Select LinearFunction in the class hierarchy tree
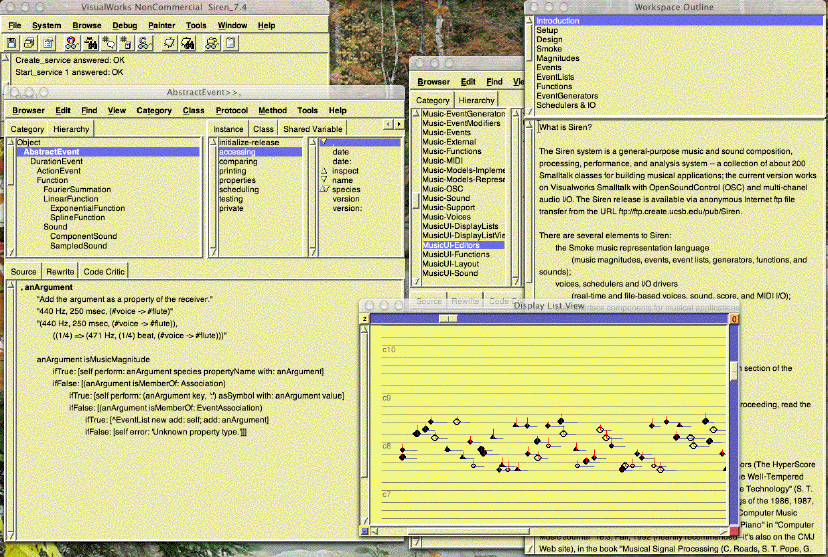The image size is (828, 557). pyautogui.click(x=71, y=199)
